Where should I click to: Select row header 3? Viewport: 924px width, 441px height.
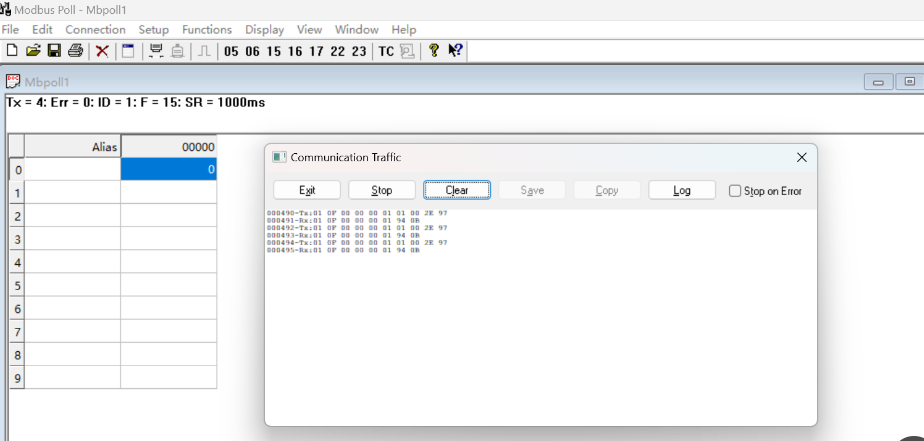click(17, 239)
